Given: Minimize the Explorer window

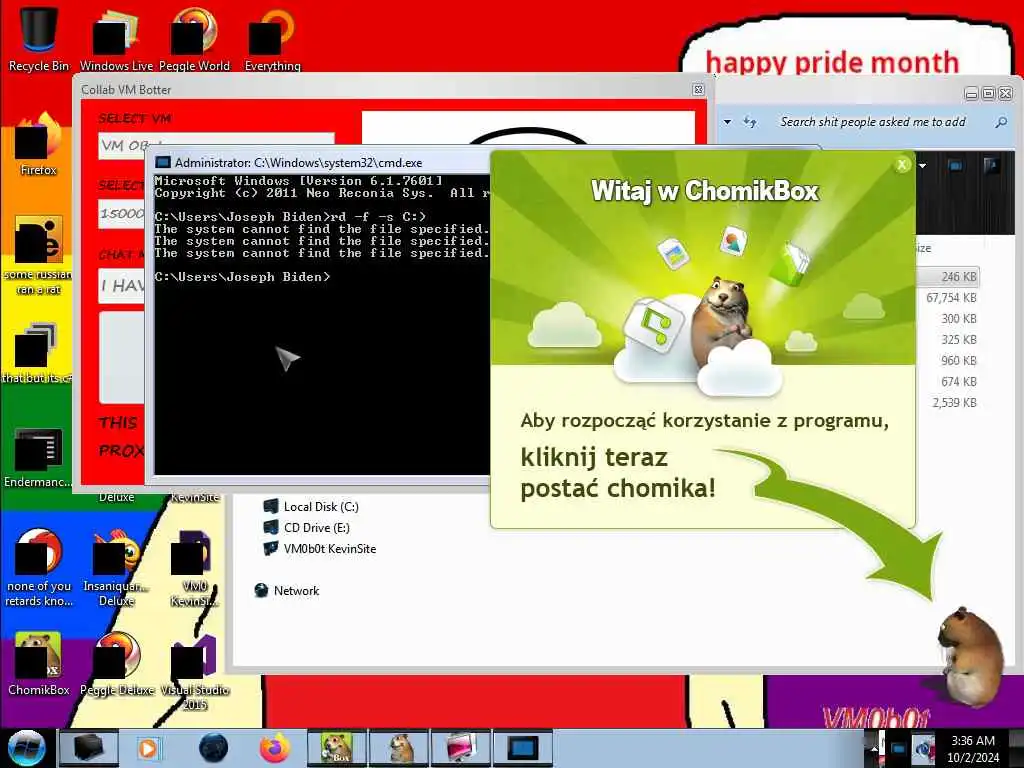Looking at the screenshot, I should [x=972, y=93].
